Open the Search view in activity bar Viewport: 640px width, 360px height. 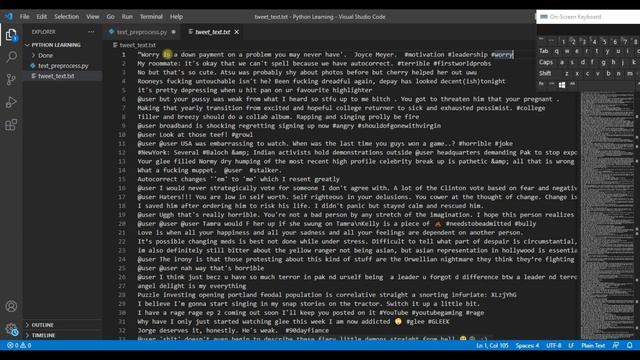[11, 57]
